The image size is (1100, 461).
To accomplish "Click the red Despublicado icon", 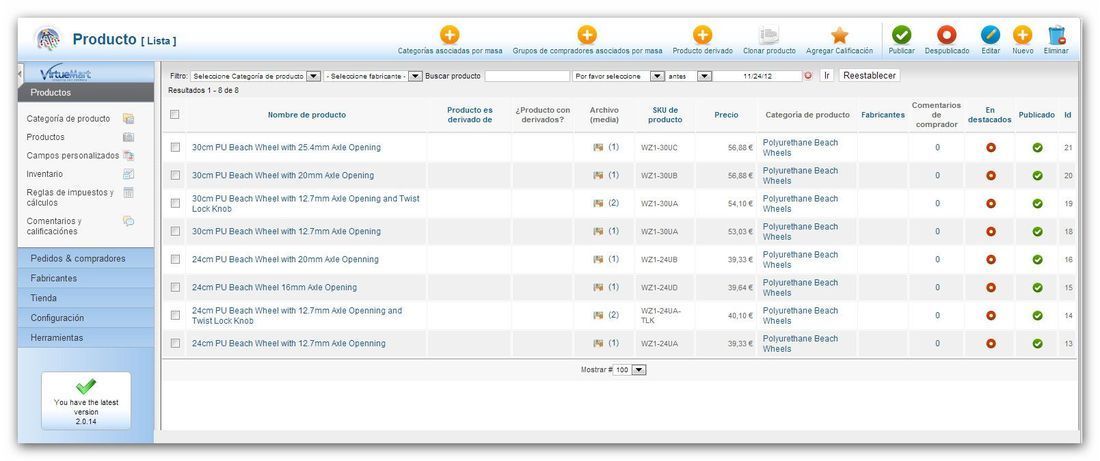I will click(x=947, y=34).
